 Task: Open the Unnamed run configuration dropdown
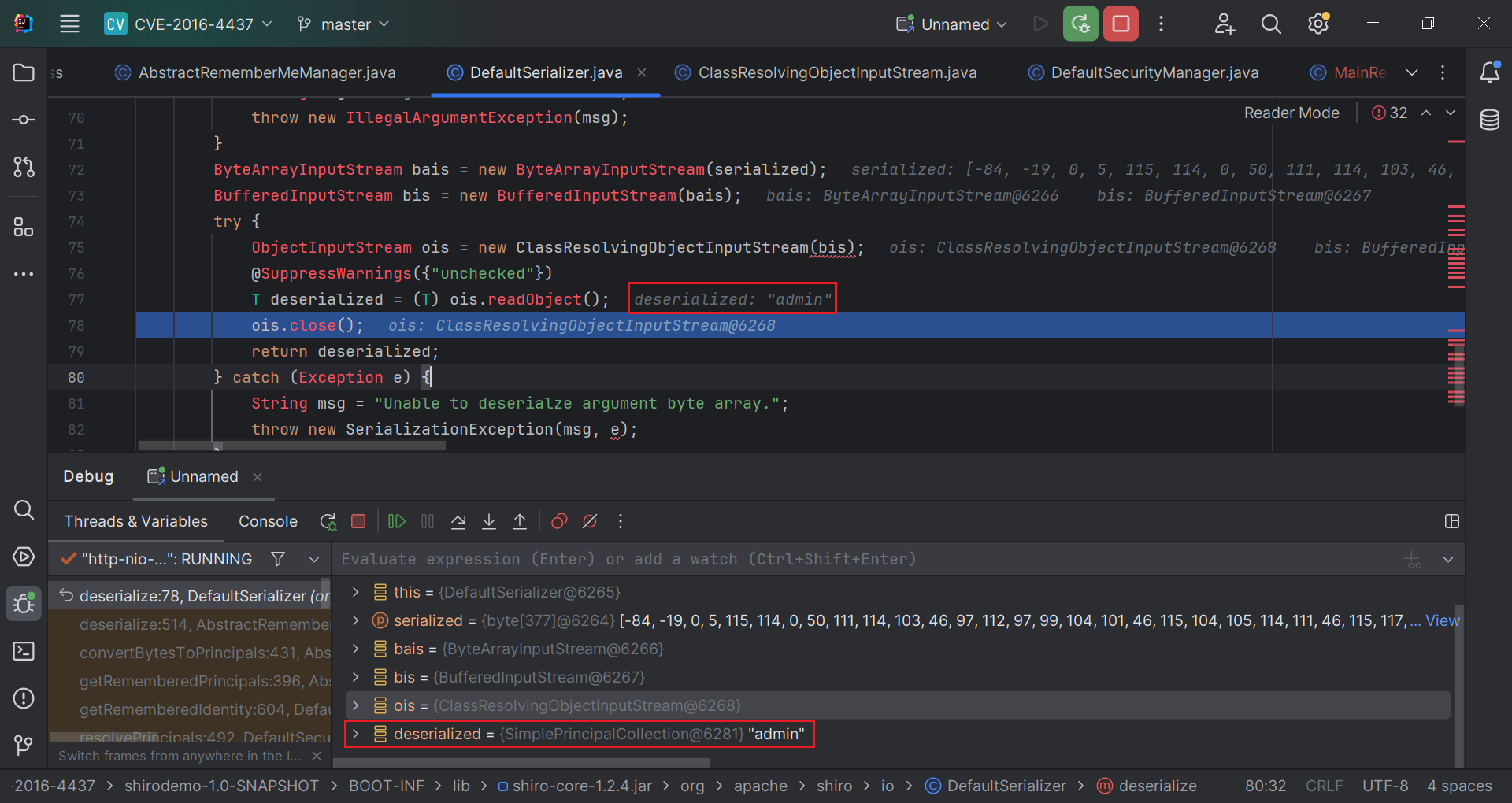click(951, 24)
